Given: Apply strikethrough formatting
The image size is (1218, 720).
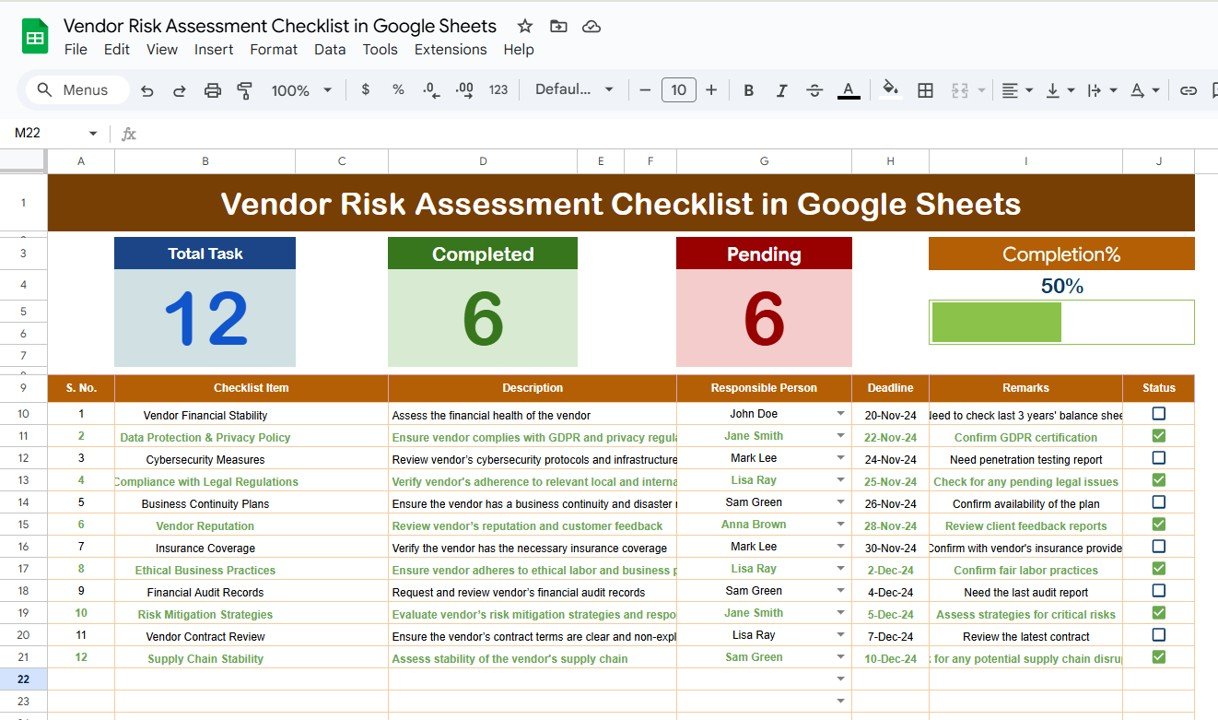Looking at the screenshot, I should point(814,90).
